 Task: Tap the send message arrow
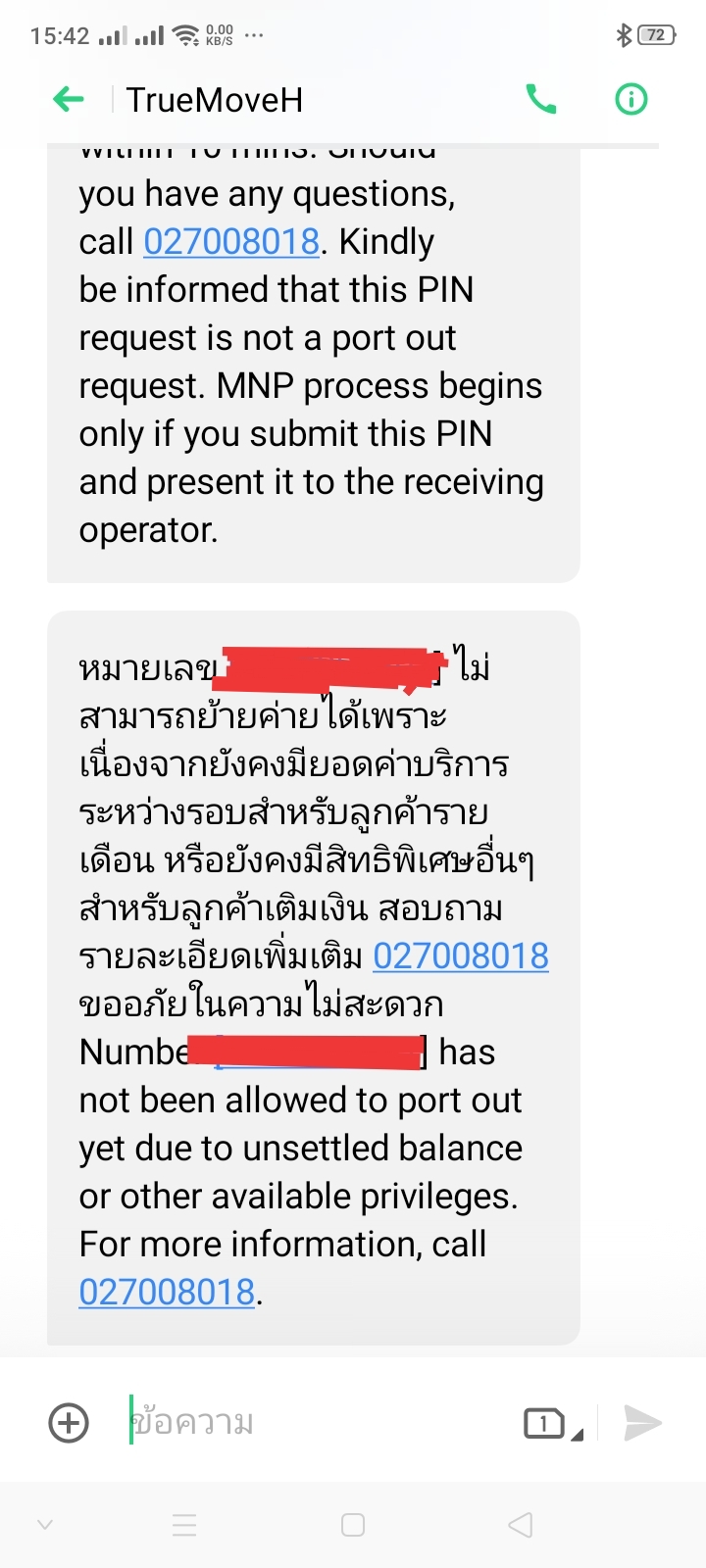point(642,1423)
